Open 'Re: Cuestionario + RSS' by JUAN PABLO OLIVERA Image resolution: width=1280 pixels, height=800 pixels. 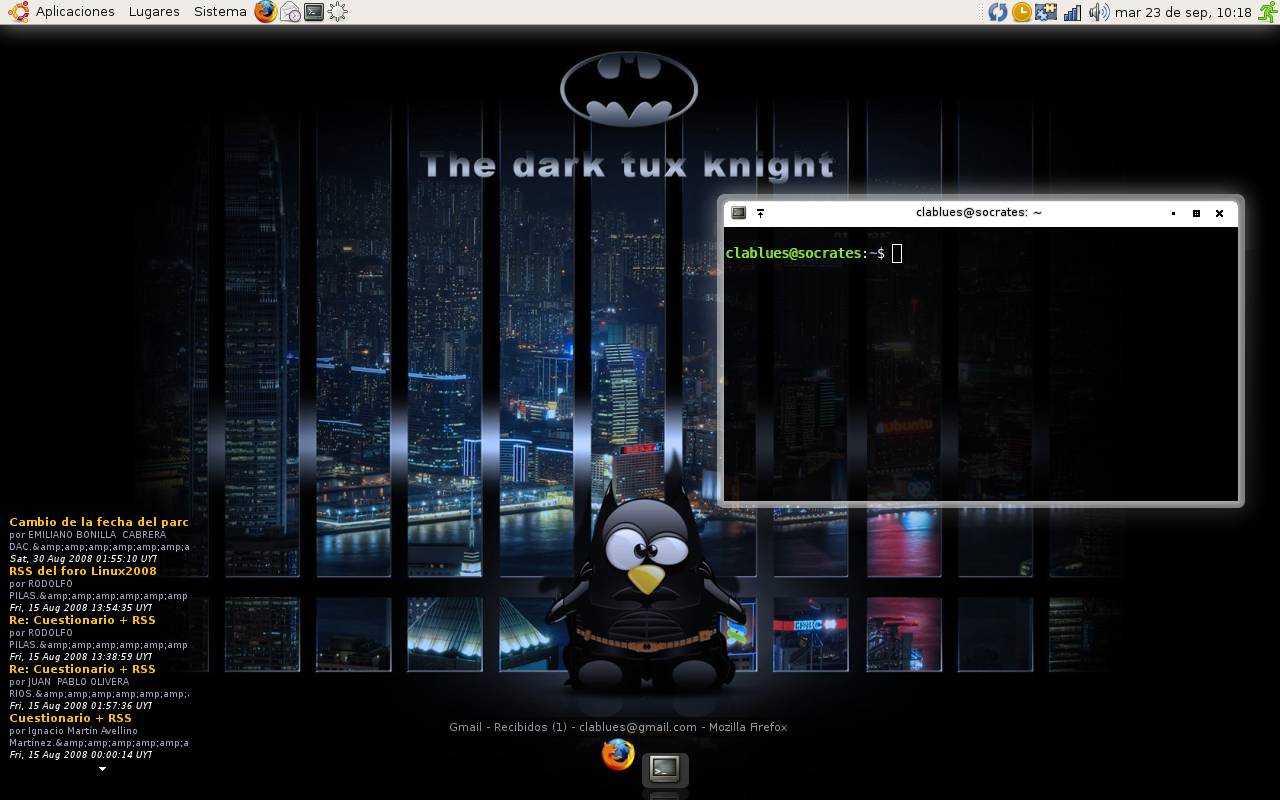coord(82,669)
